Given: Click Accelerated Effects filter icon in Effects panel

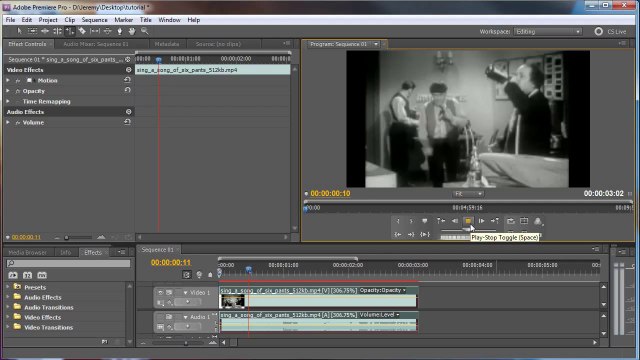Looking at the screenshot, I should coord(13,276).
